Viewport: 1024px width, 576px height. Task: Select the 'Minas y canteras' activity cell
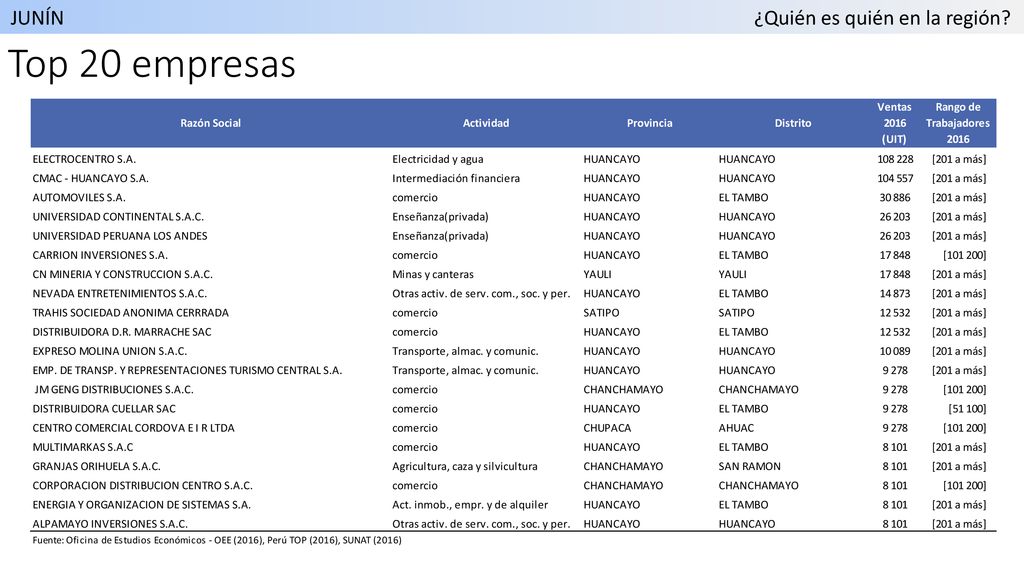433,274
